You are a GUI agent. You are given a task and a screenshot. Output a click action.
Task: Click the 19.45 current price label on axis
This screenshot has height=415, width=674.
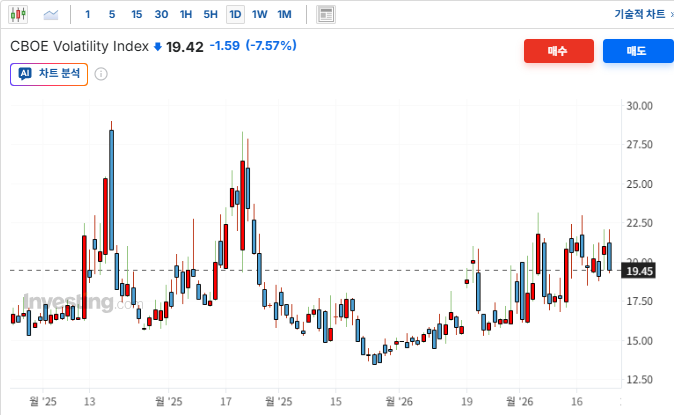point(639,271)
